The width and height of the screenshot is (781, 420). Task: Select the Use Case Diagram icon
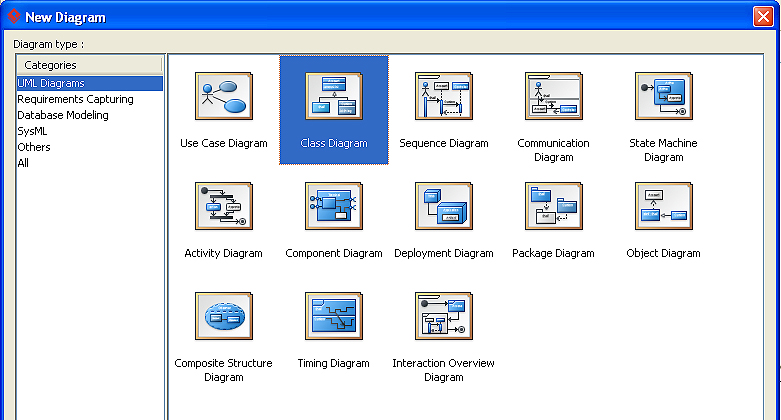click(224, 97)
